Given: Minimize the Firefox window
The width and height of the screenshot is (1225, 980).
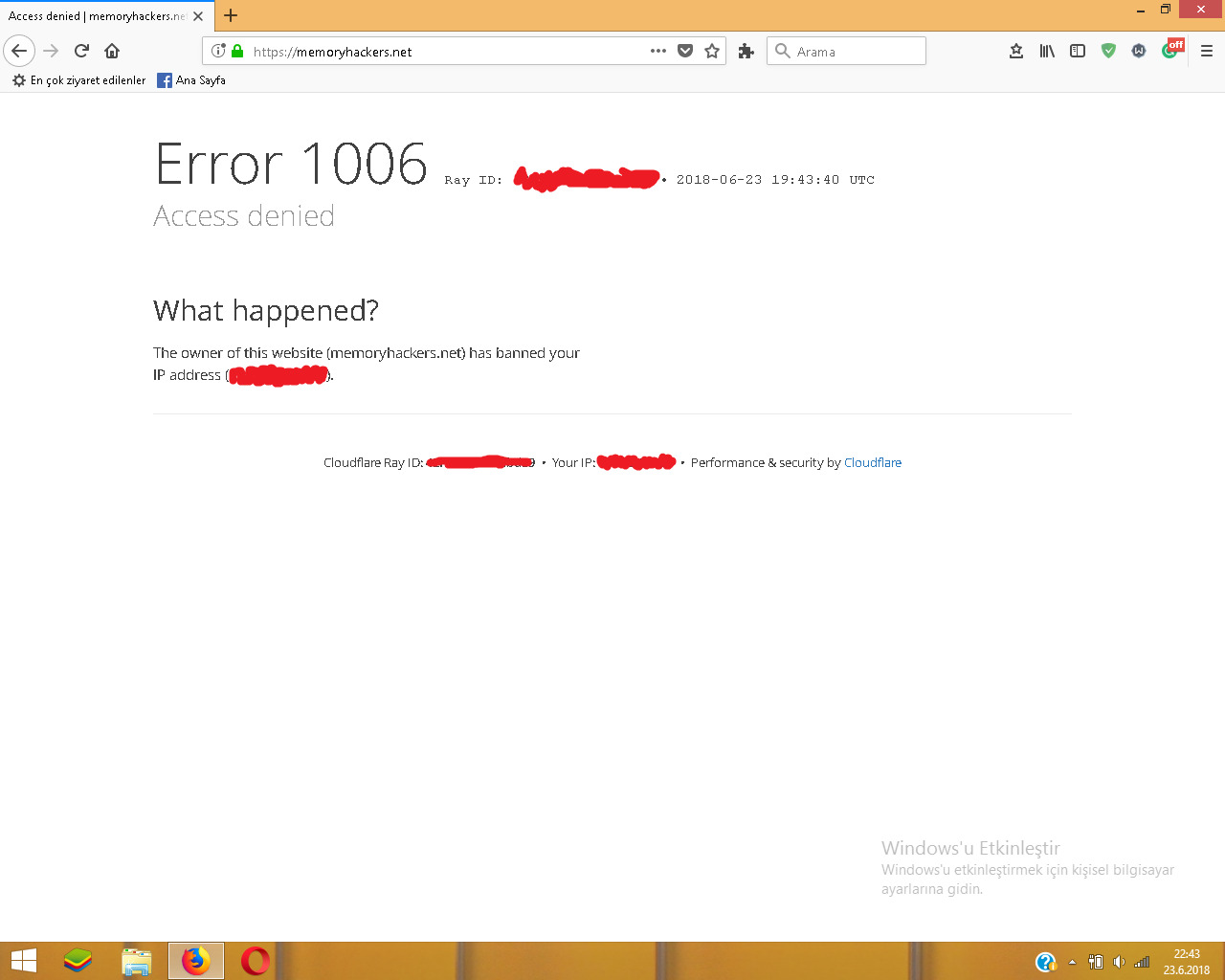Looking at the screenshot, I should click(x=1141, y=11).
